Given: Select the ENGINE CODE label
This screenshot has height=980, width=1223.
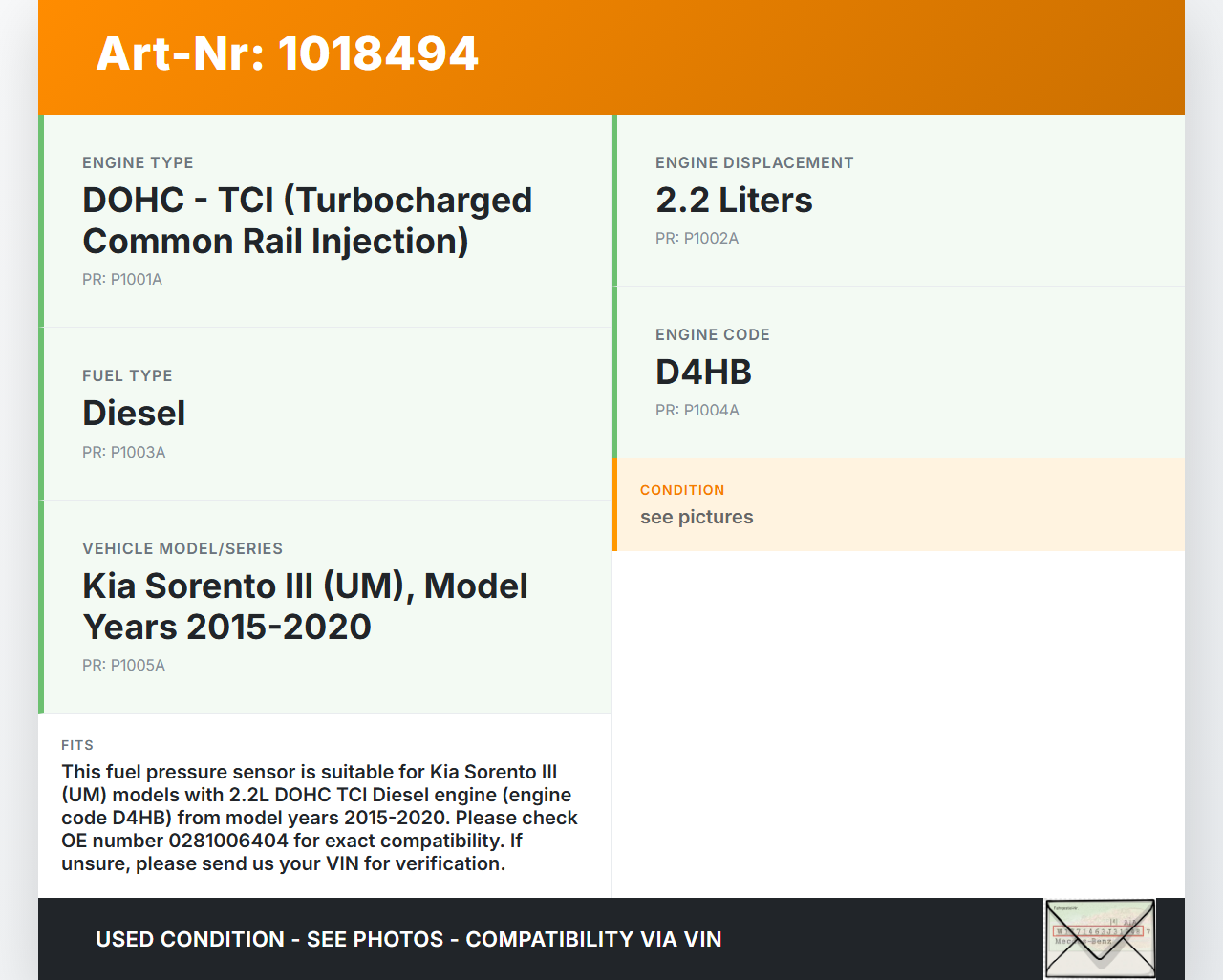Looking at the screenshot, I should pyautogui.click(x=712, y=335).
